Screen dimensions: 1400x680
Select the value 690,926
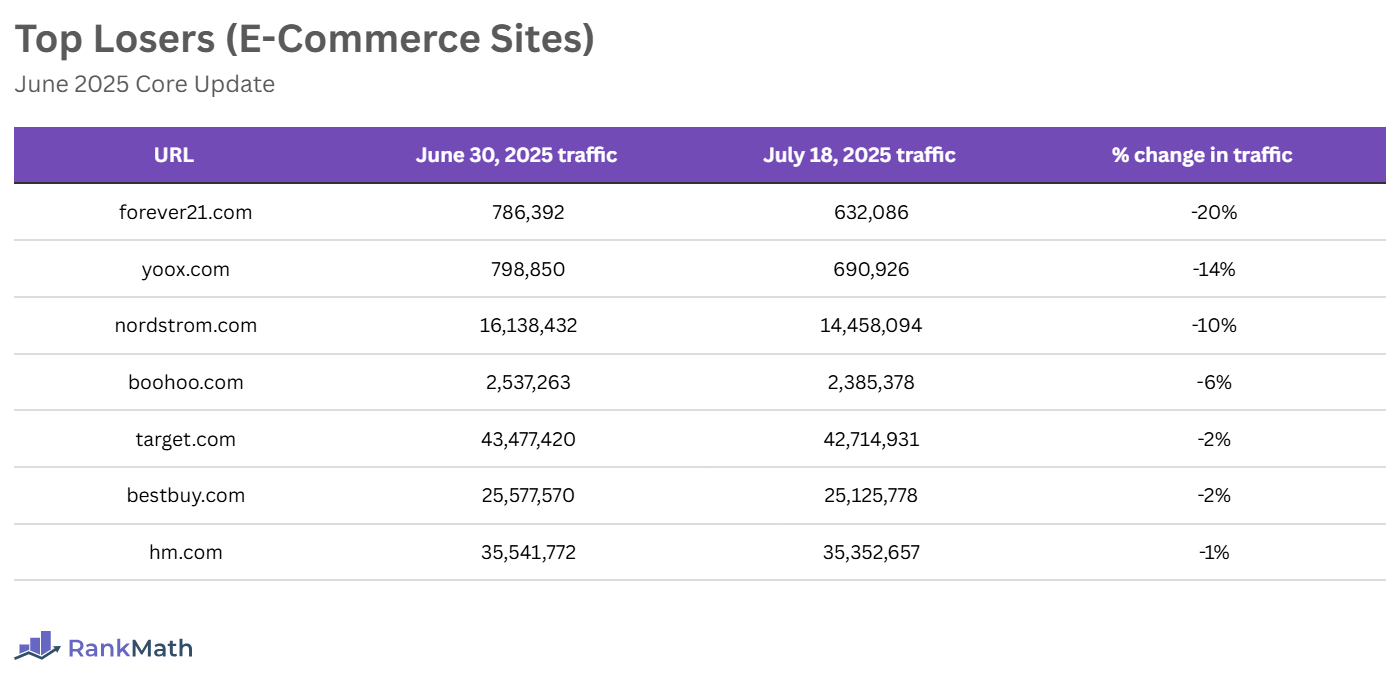[871, 269]
